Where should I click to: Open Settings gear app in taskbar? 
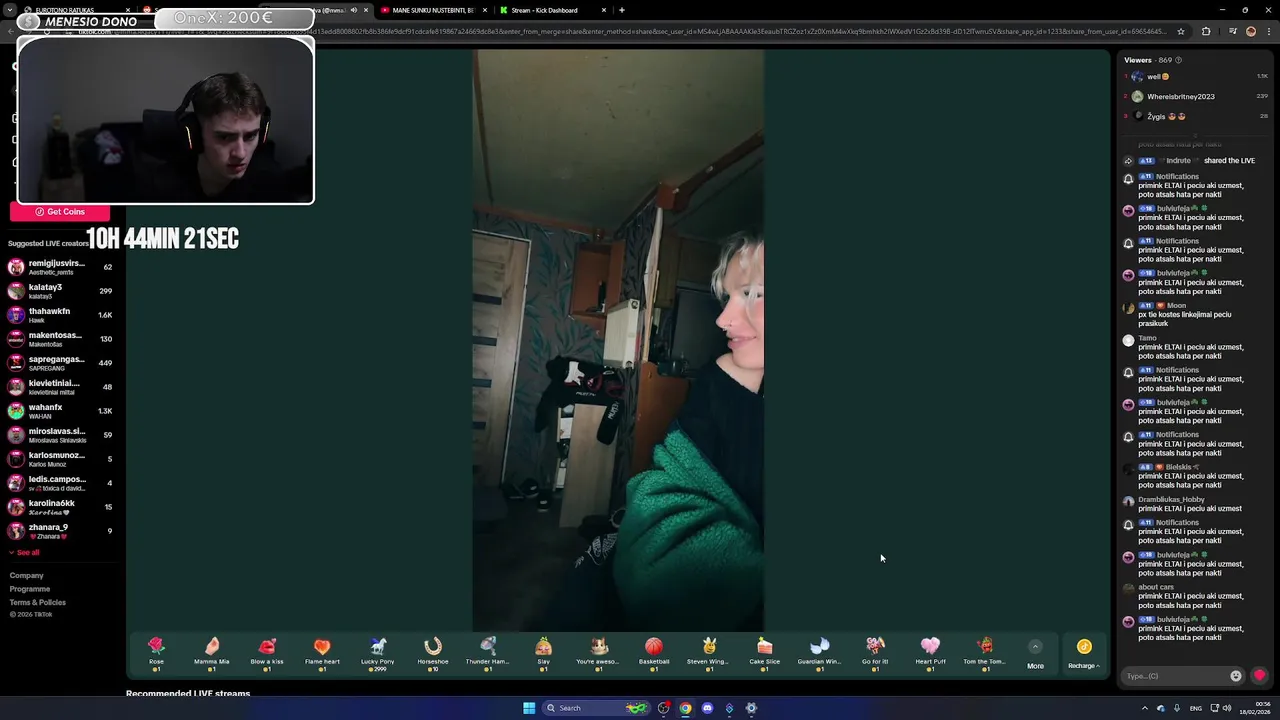point(751,708)
